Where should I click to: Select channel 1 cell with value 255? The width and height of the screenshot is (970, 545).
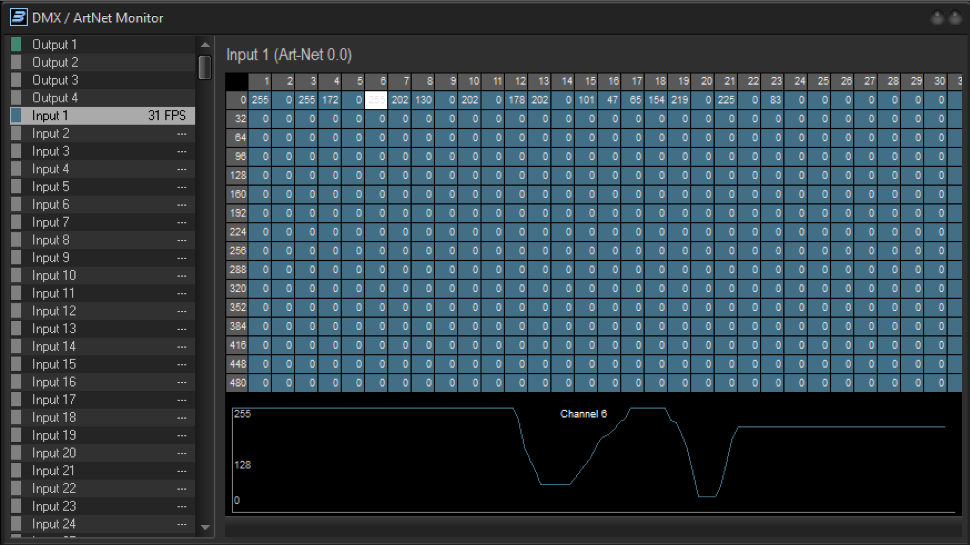(260, 100)
